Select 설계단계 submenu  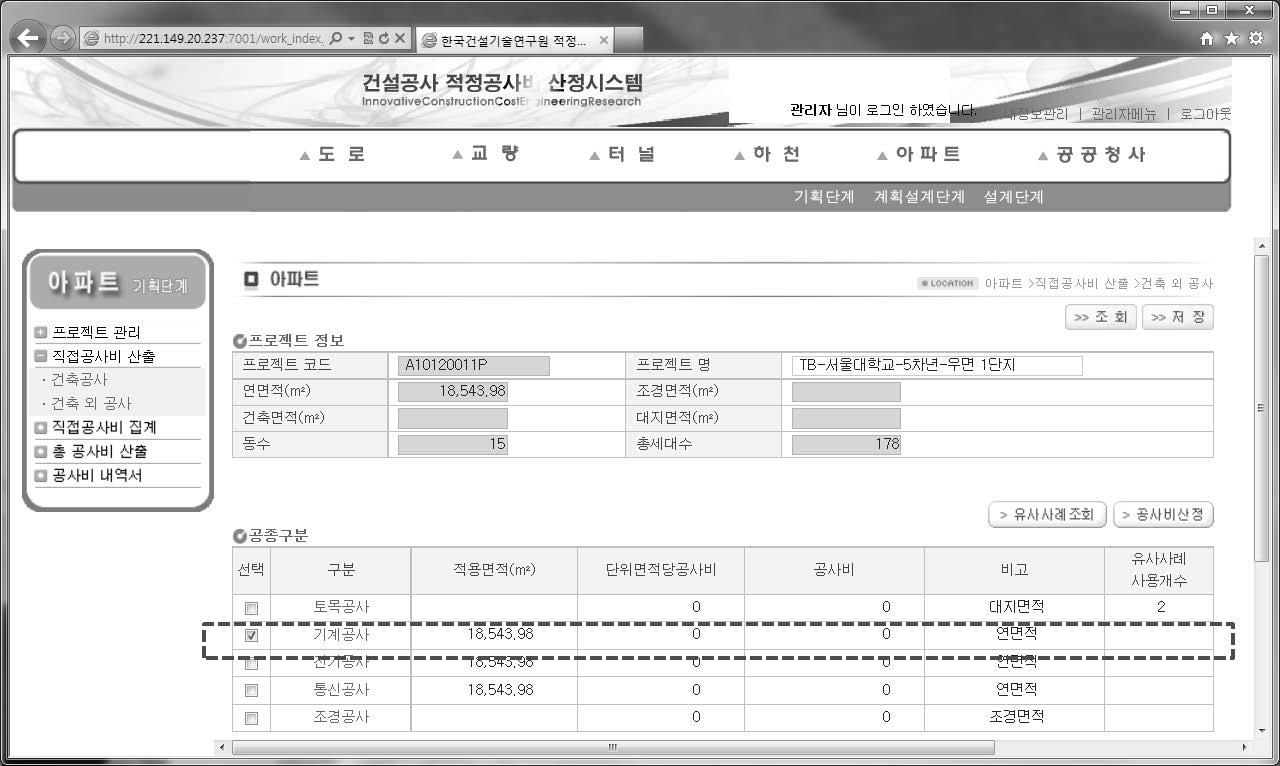click(1013, 197)
